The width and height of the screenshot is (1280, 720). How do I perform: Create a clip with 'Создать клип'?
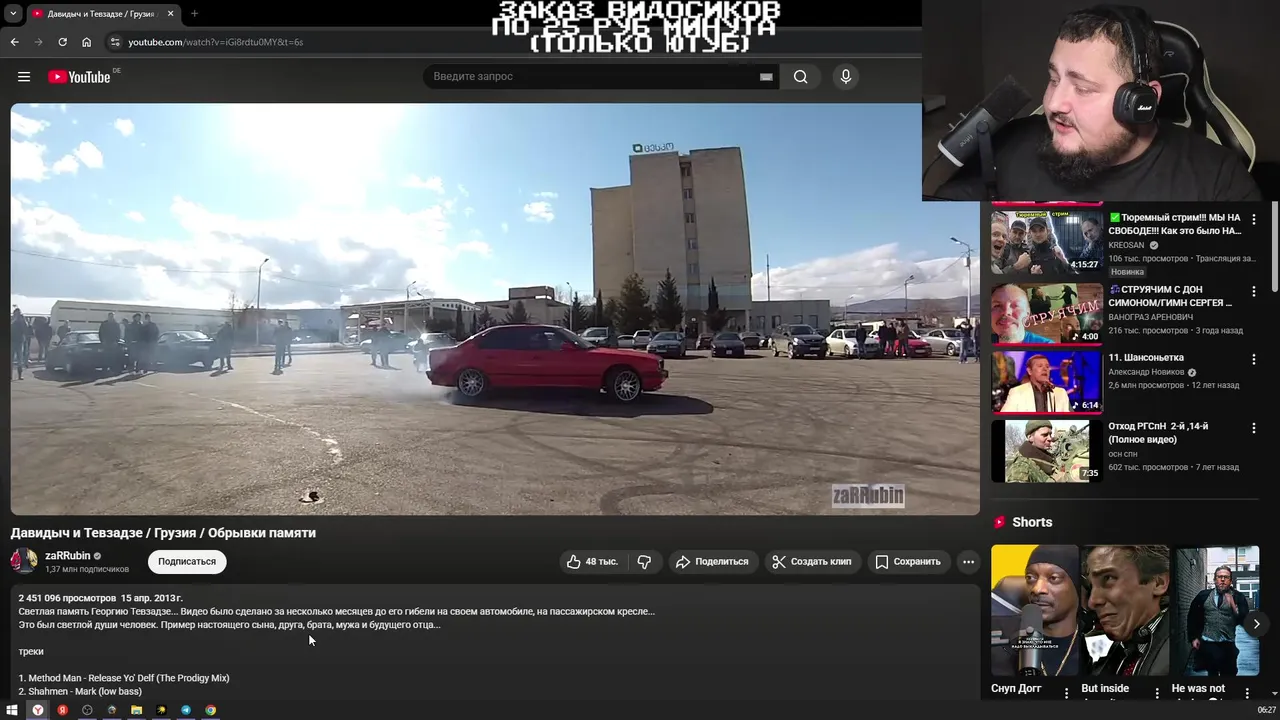tap(812, 562)
